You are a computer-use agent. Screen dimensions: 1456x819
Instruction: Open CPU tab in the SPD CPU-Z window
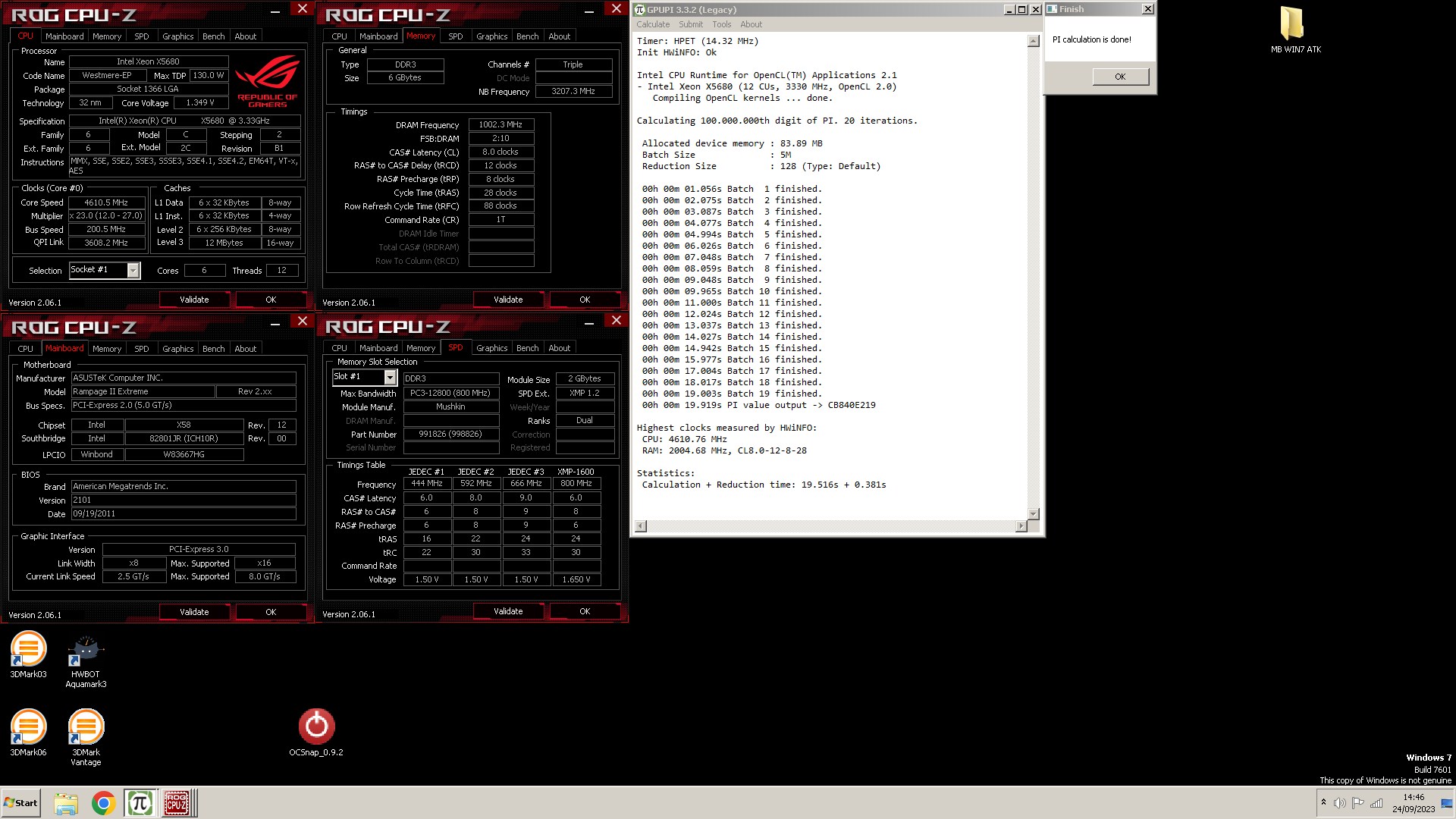click(340, 348)
